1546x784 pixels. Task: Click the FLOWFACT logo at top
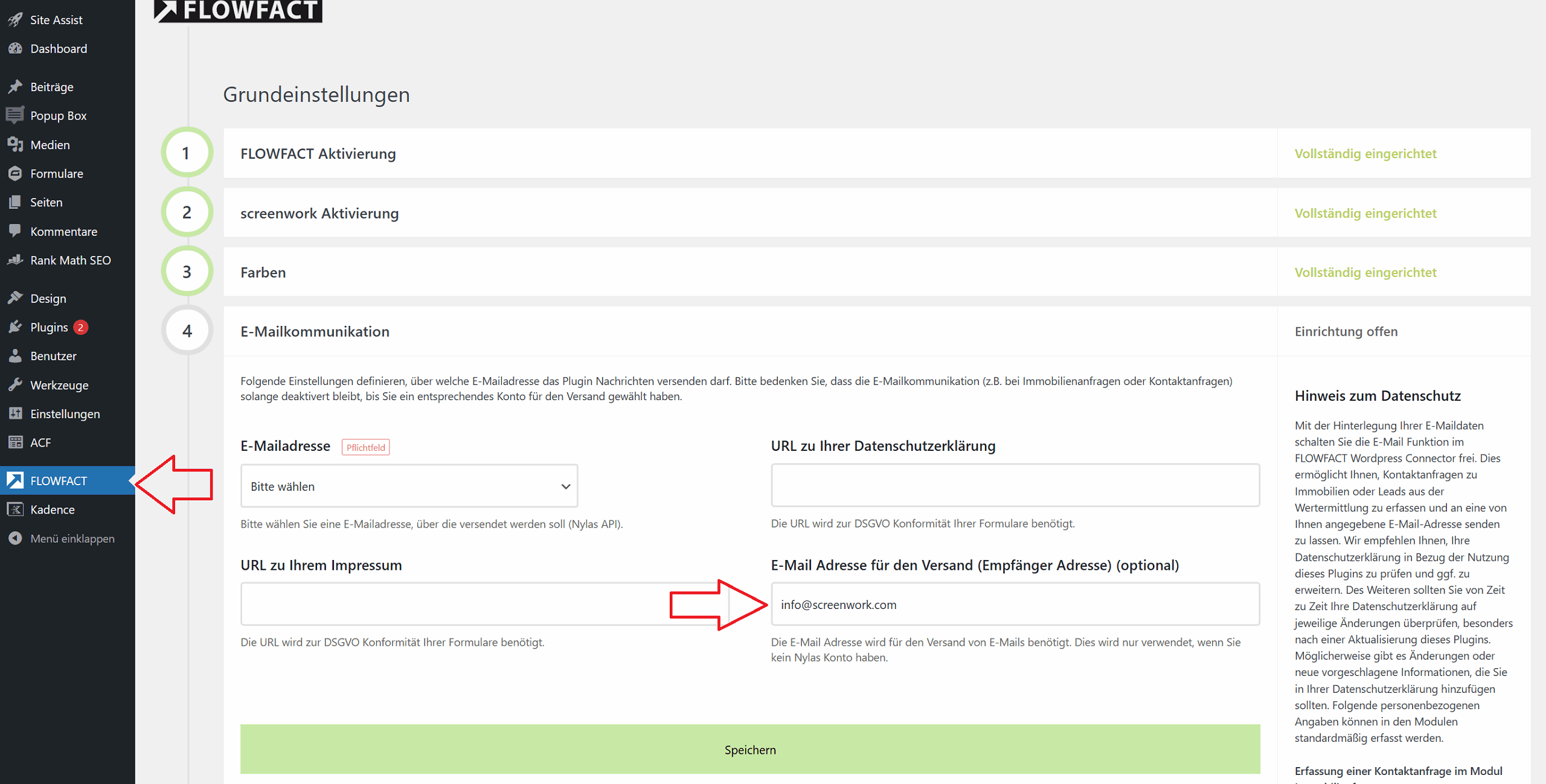[238, 11]
